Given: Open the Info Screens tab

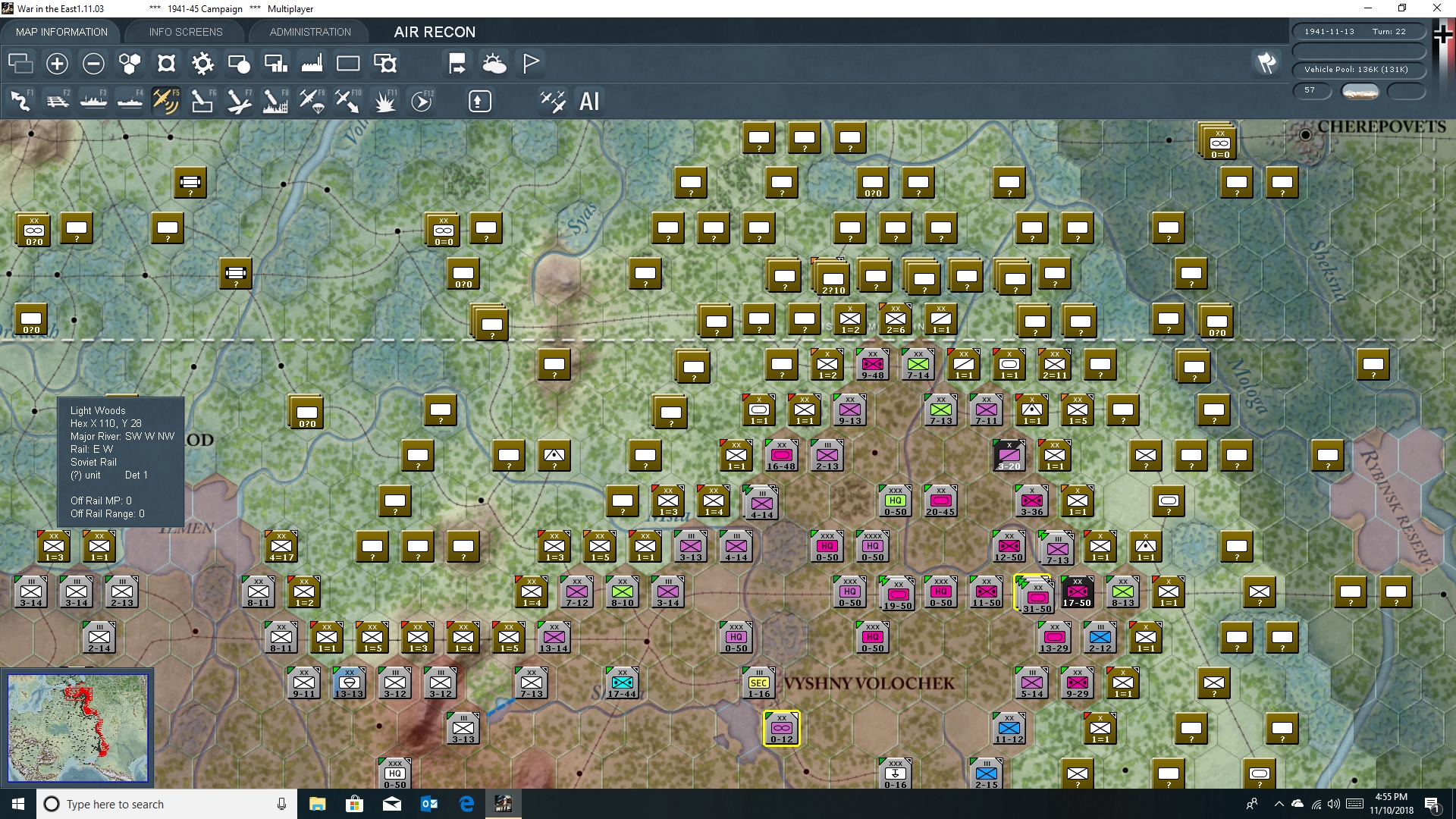Looking at the screenshot, I should [186, 32].
